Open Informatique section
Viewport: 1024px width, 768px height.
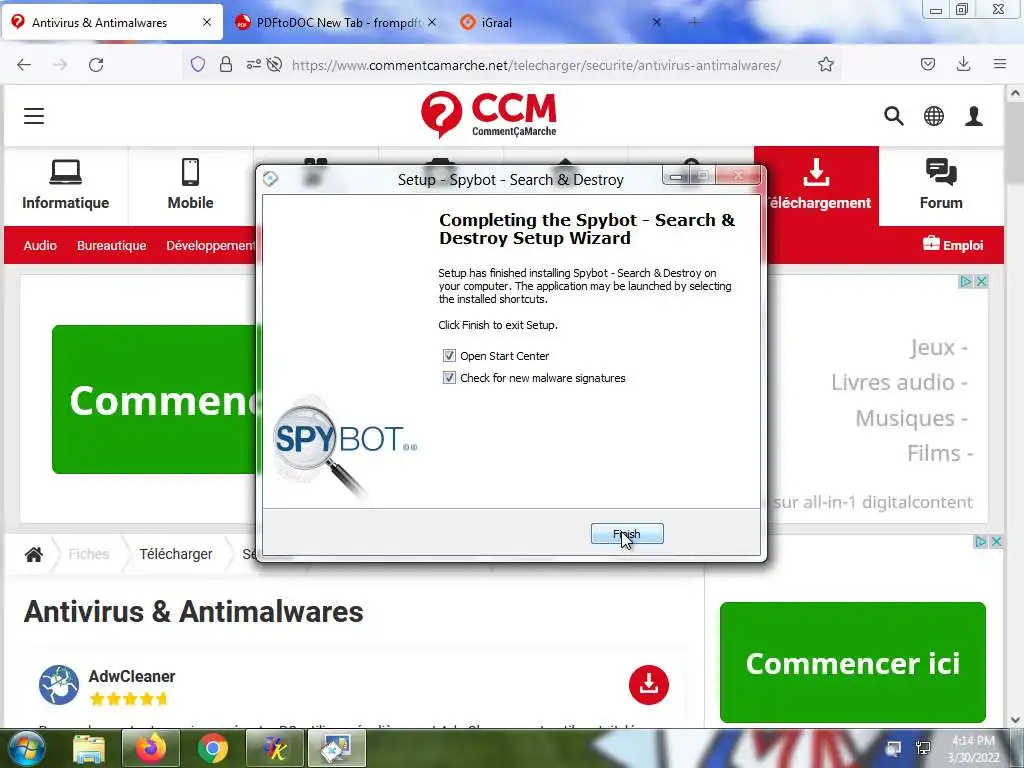click(65, 185)
